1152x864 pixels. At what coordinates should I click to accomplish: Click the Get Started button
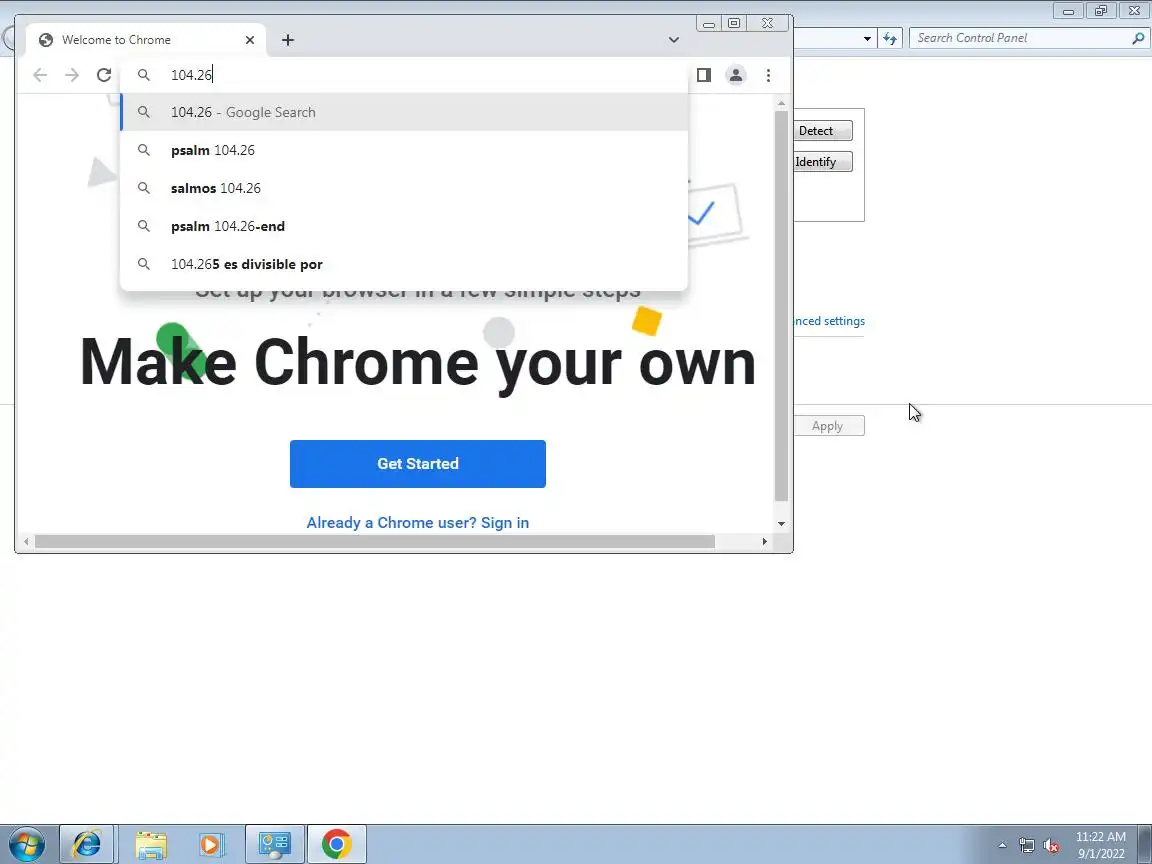(417, 464)
